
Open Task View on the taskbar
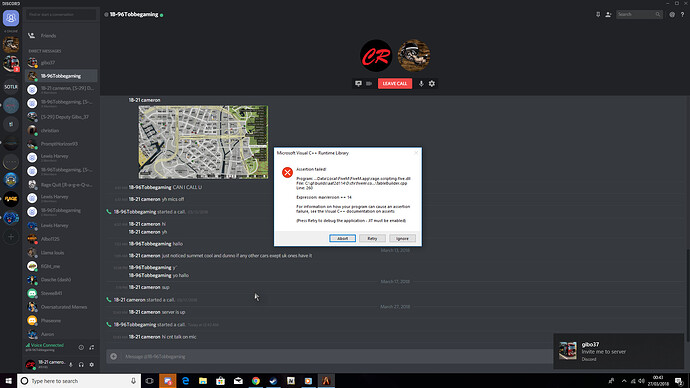point(150,381)
